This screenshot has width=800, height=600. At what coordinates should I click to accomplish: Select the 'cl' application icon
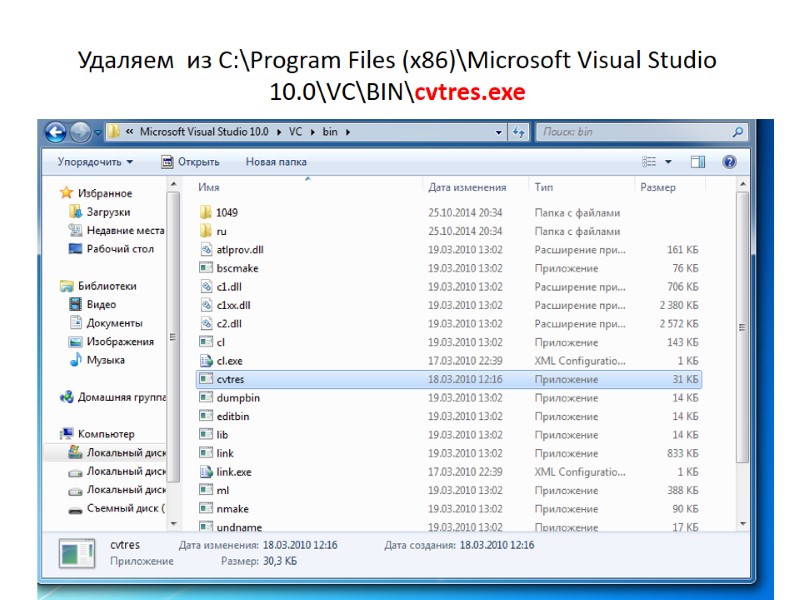pos(206,342)
